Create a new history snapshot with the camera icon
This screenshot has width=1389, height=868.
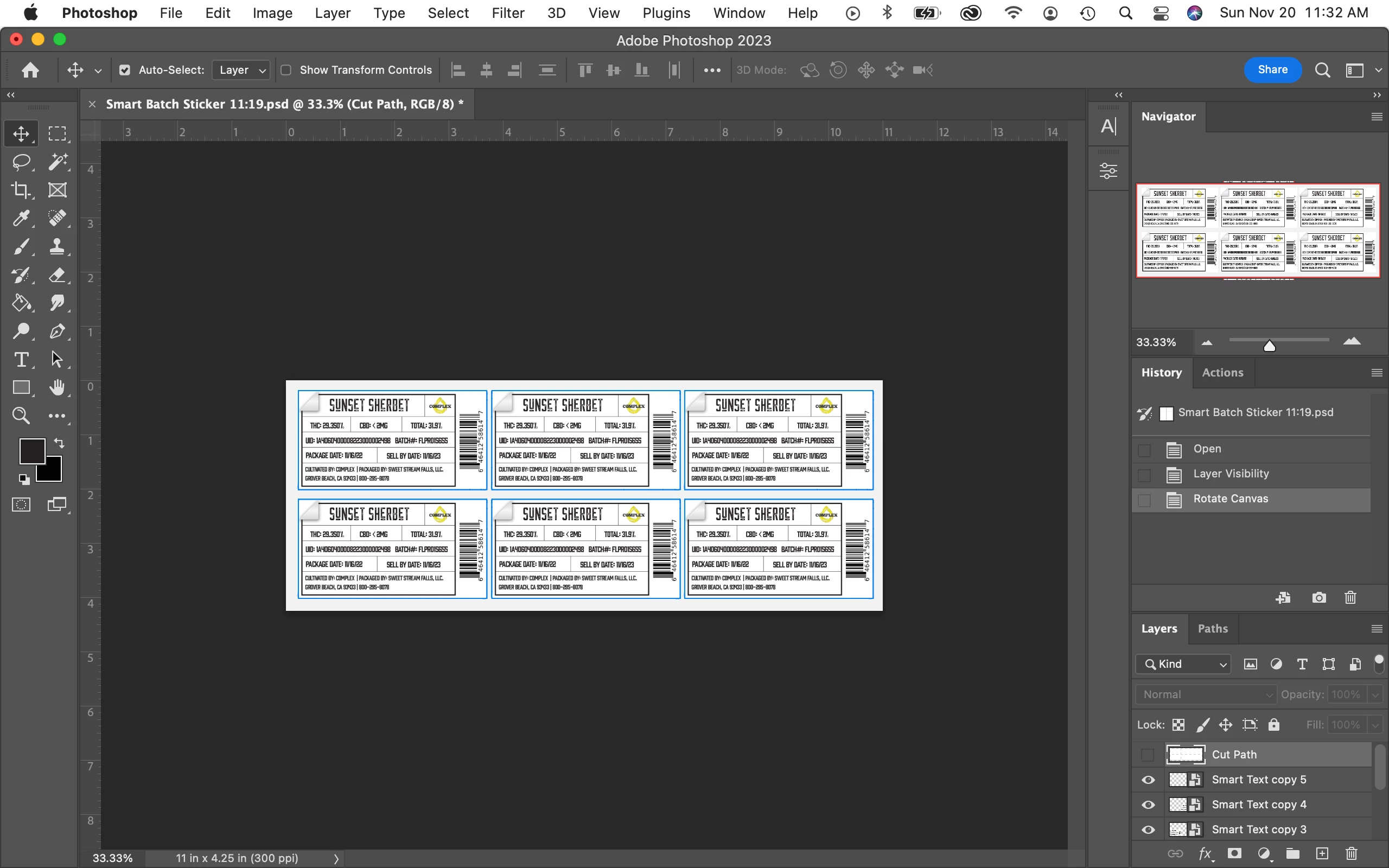point(1319,598)
